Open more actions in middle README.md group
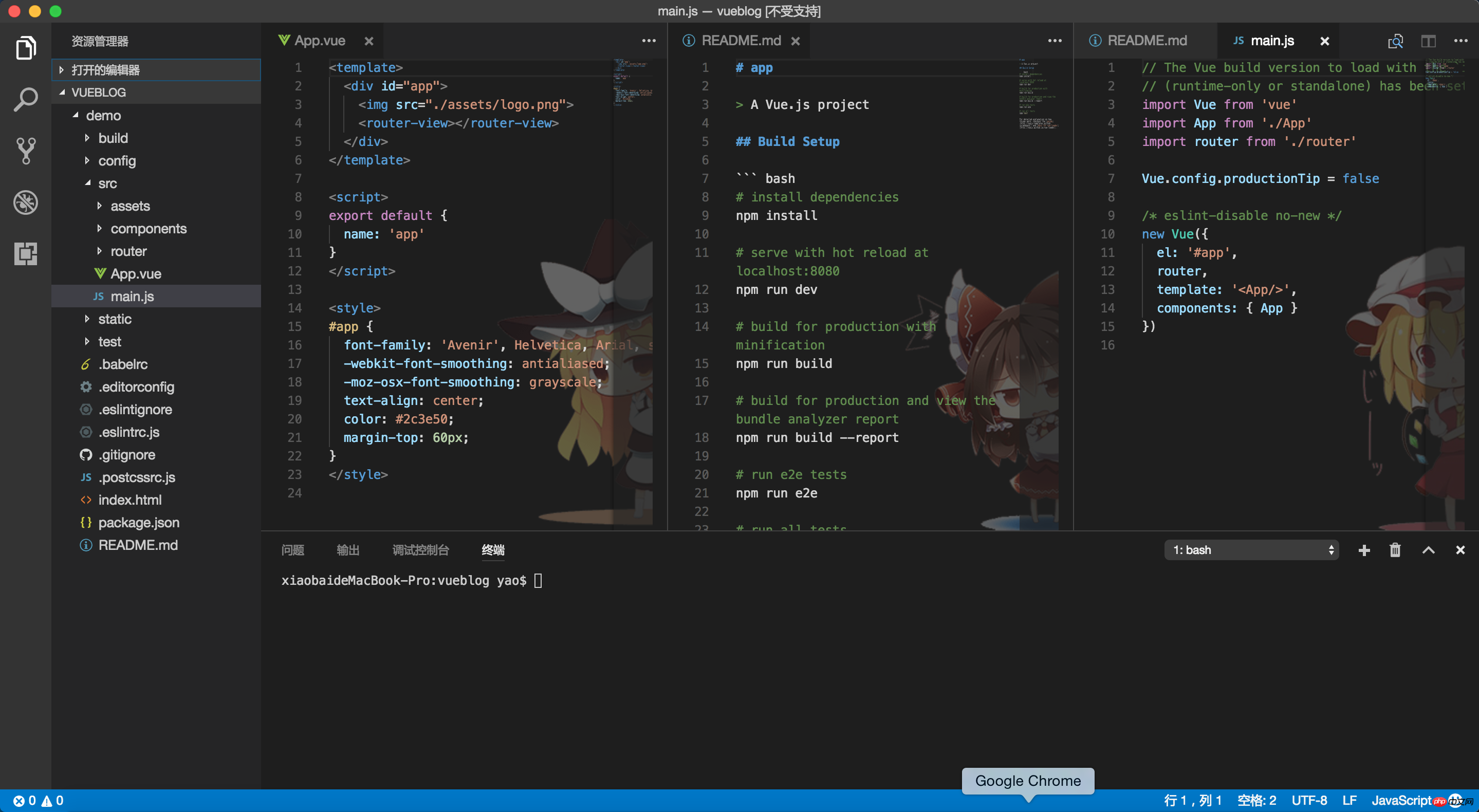This screenshot has height=812, width=1479. [1055, 41]
